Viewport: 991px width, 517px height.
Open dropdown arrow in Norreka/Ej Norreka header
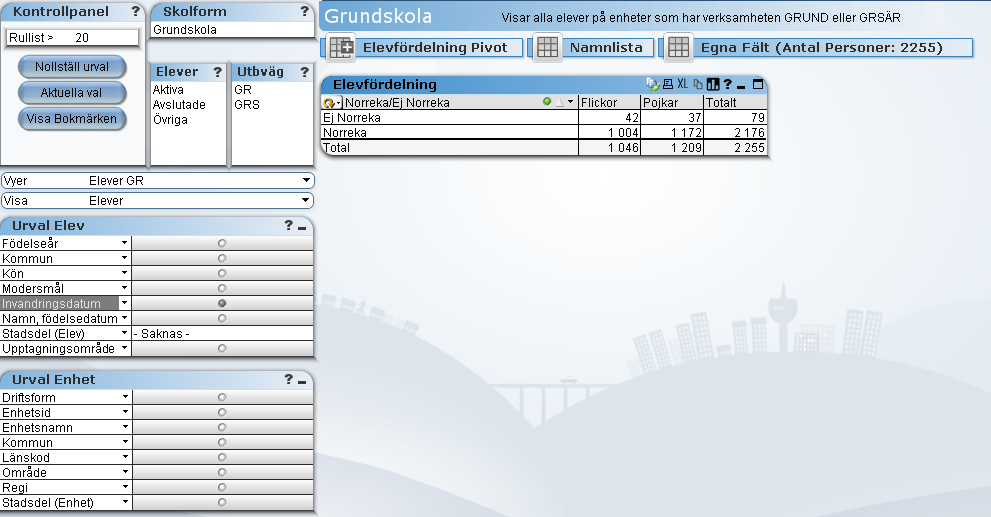(571, 102)
